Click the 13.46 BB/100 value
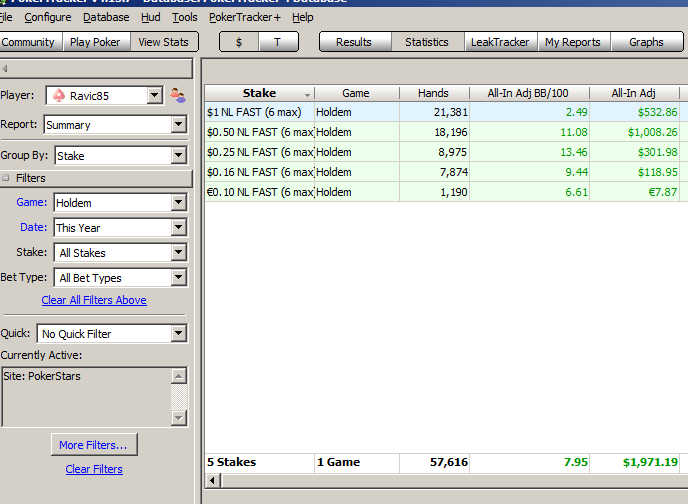 pyautogui.click(x=573, y=152)
